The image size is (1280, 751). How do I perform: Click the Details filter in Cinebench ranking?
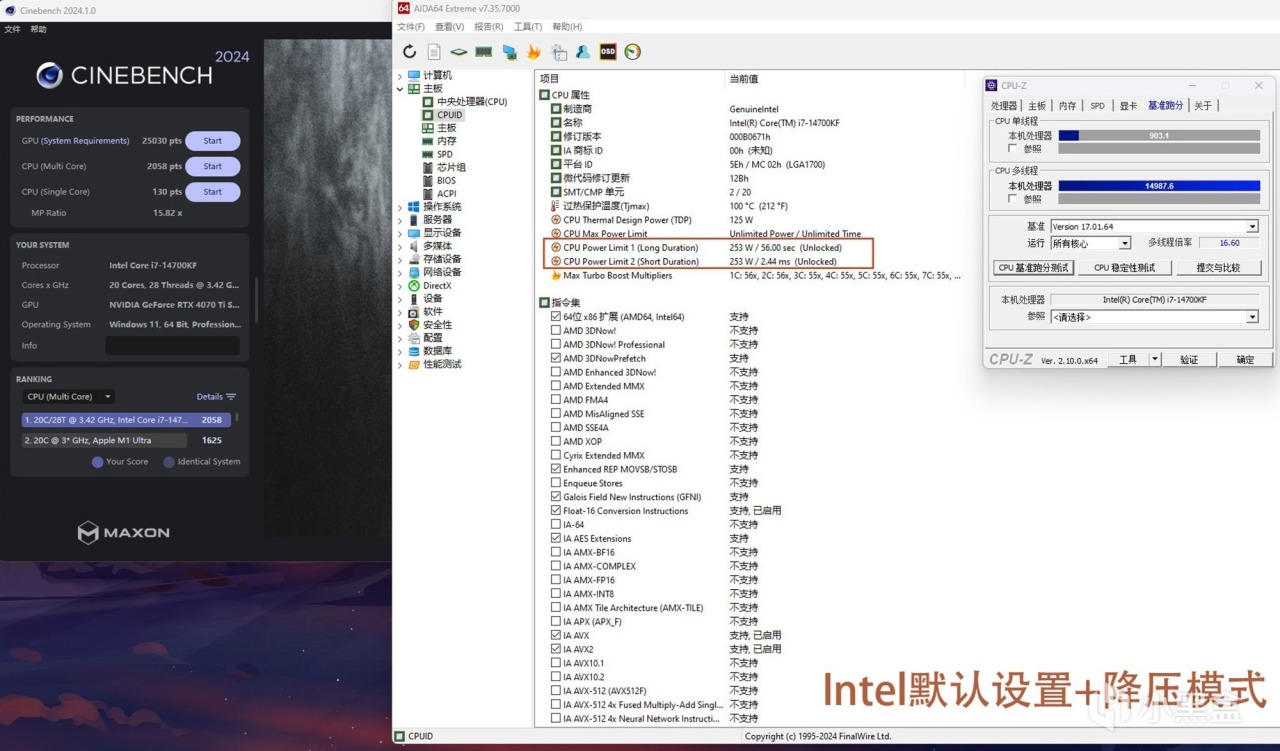216,397
